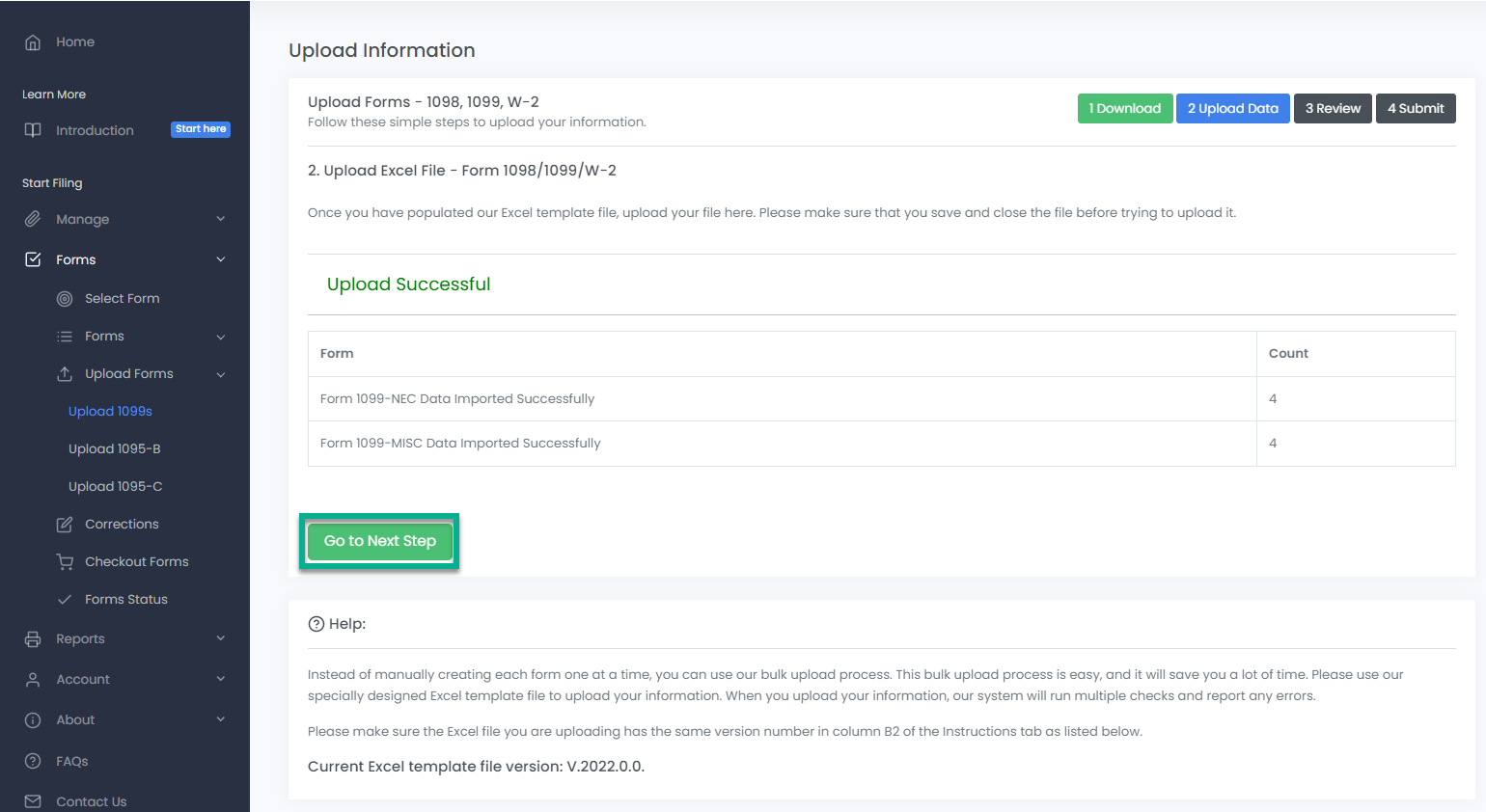Click the Reports printer icon

tap(33, 639)
